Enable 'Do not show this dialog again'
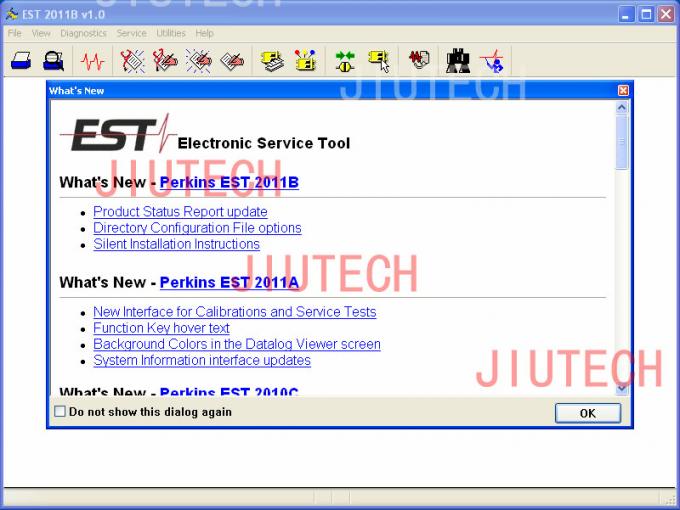 [60, 411]
